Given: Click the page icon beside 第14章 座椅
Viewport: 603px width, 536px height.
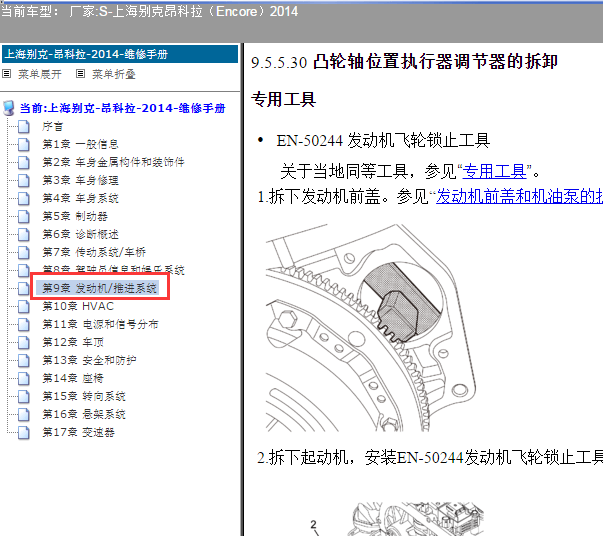Looking at the screenshot, I should (24, 378).
